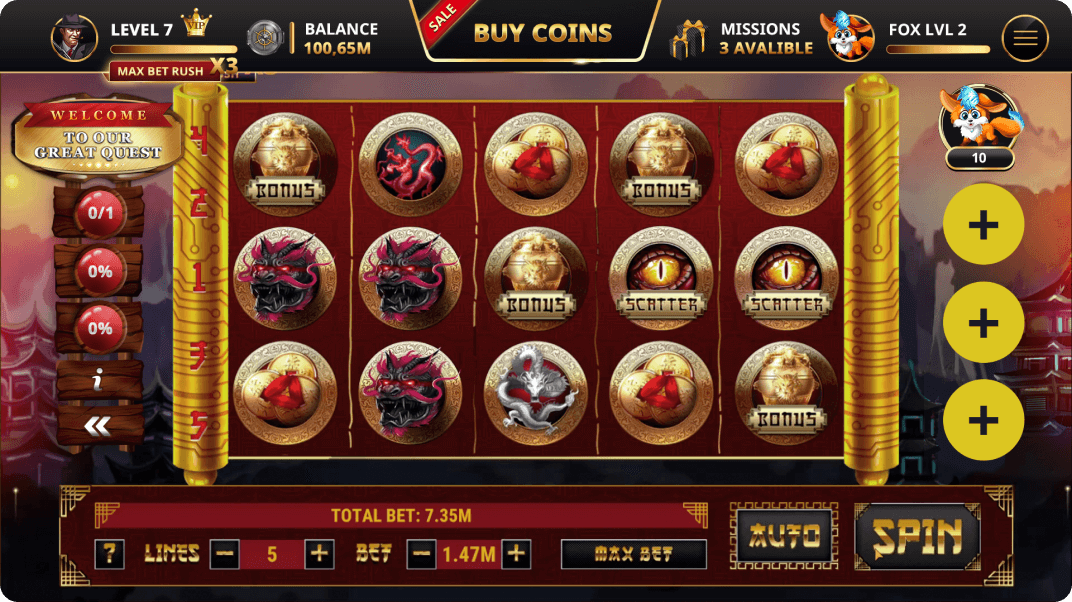Click the MAX BET button
1072x602 pixels.
click(633, 553)
